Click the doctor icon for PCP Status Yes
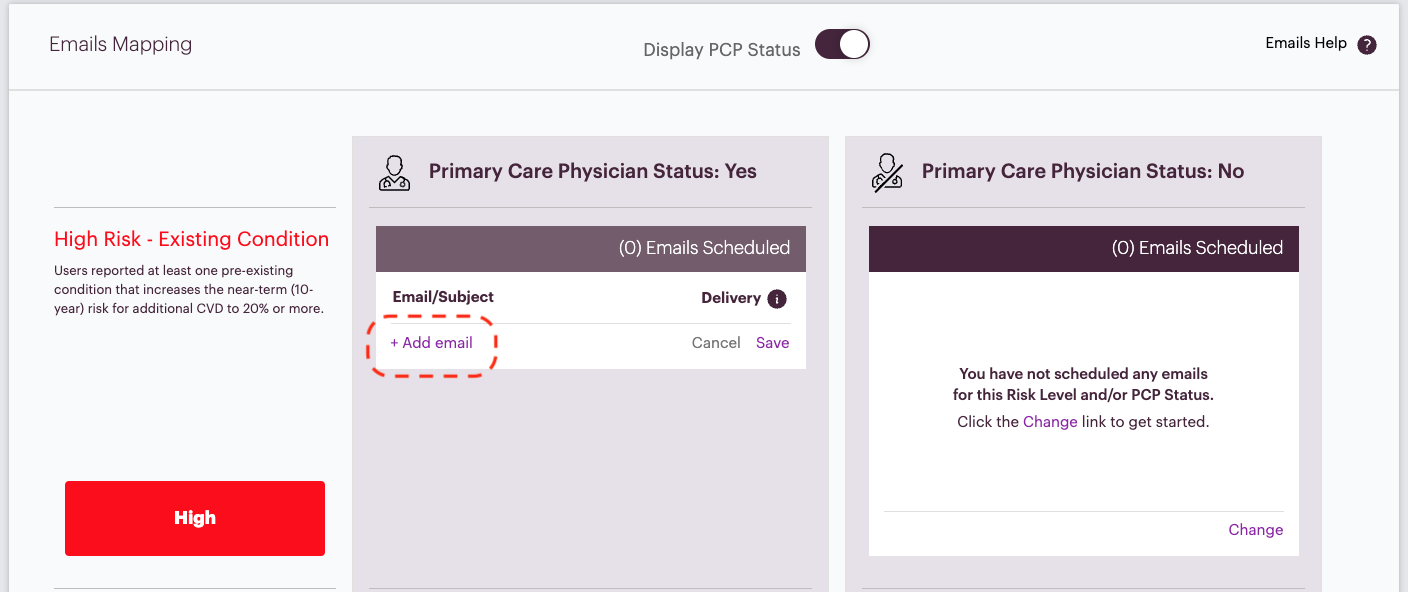 [394, 172]
